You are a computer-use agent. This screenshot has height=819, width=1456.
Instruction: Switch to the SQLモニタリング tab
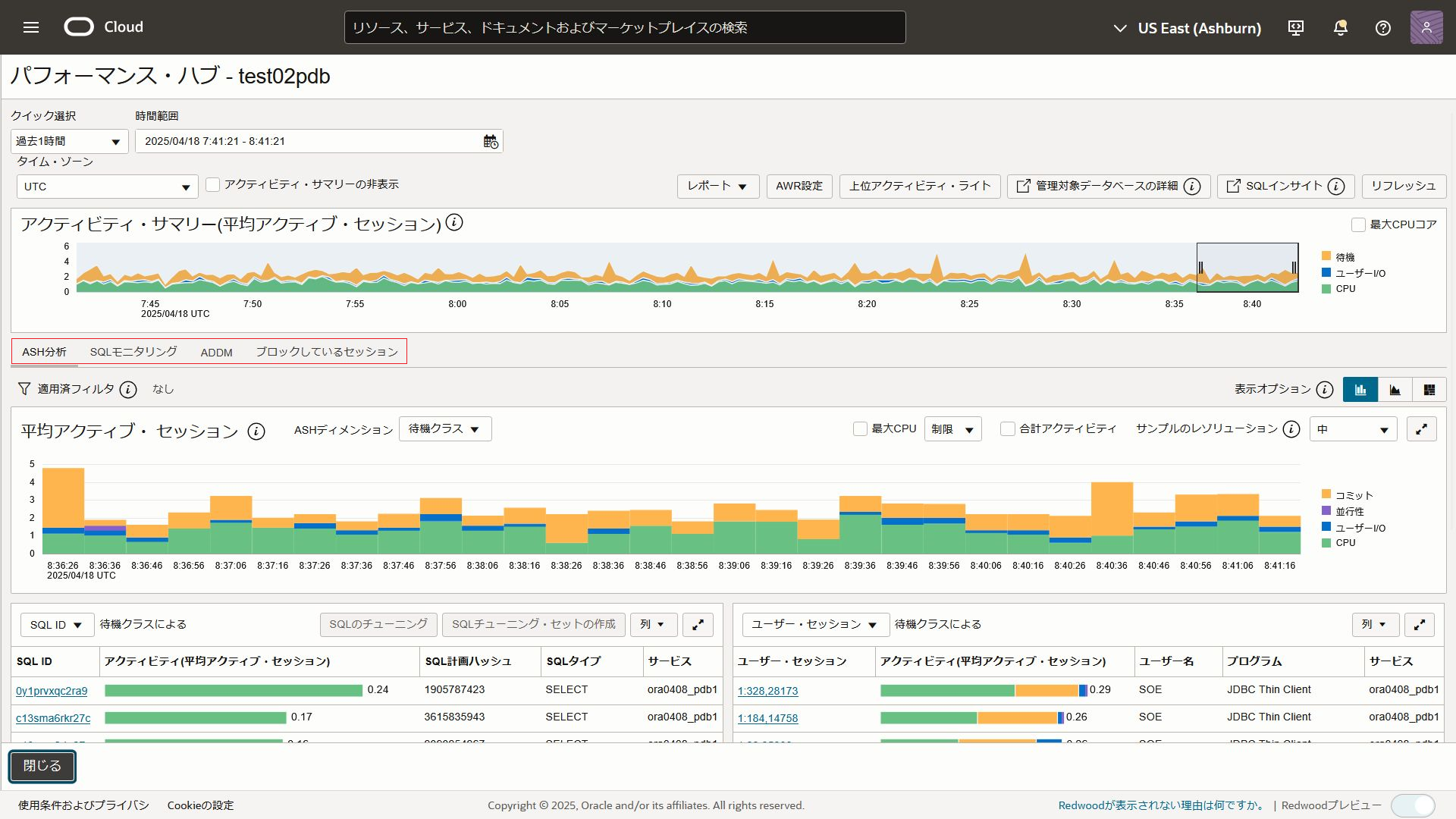click(133, 352)
